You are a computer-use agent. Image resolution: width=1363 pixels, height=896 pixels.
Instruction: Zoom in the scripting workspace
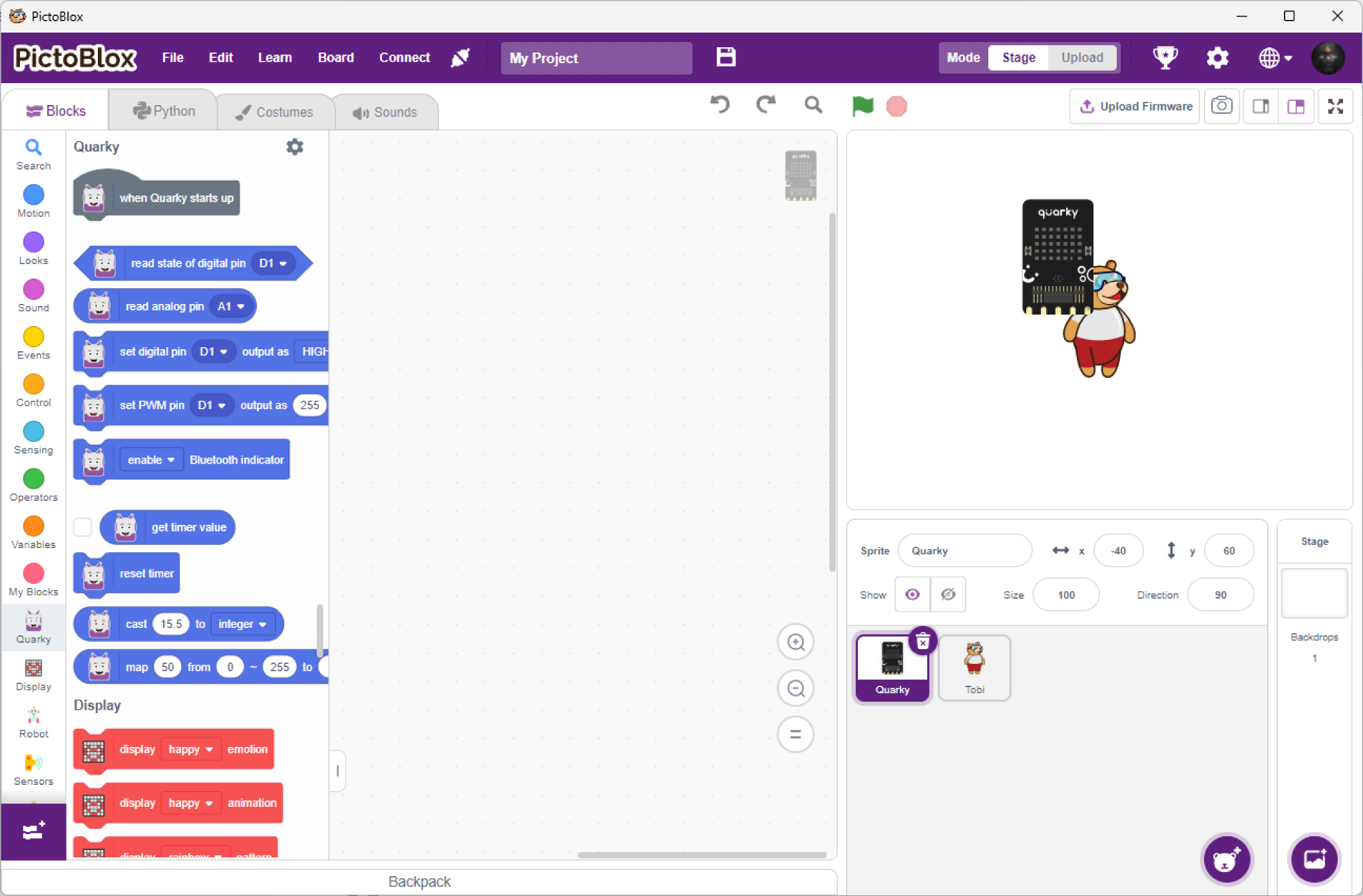point(795,642)
